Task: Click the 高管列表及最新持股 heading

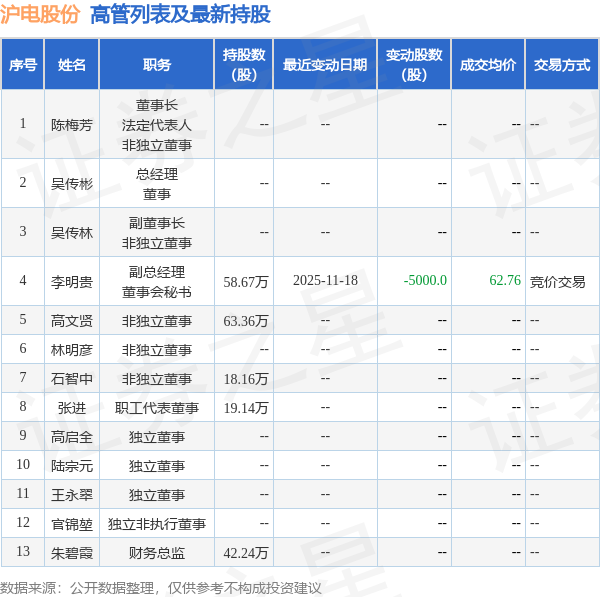Action: tap(179, 15)
